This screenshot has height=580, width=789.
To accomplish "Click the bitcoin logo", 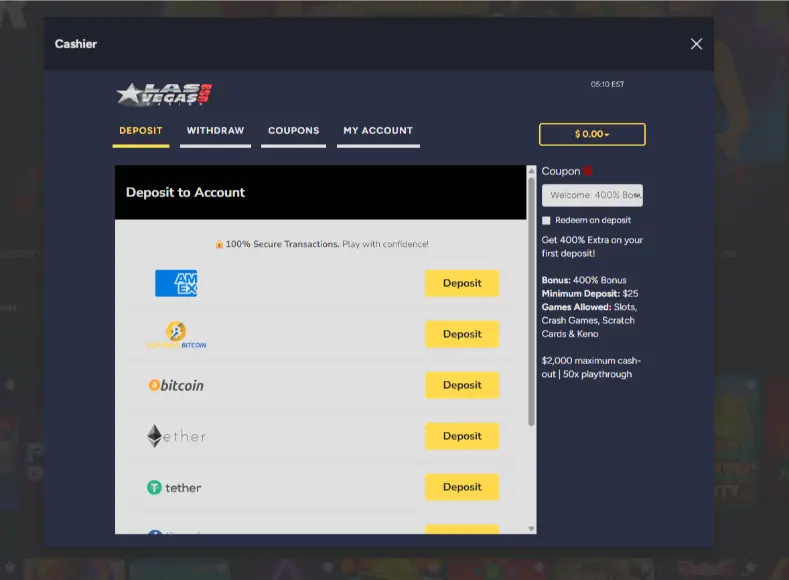I will [x=176, y=385].
